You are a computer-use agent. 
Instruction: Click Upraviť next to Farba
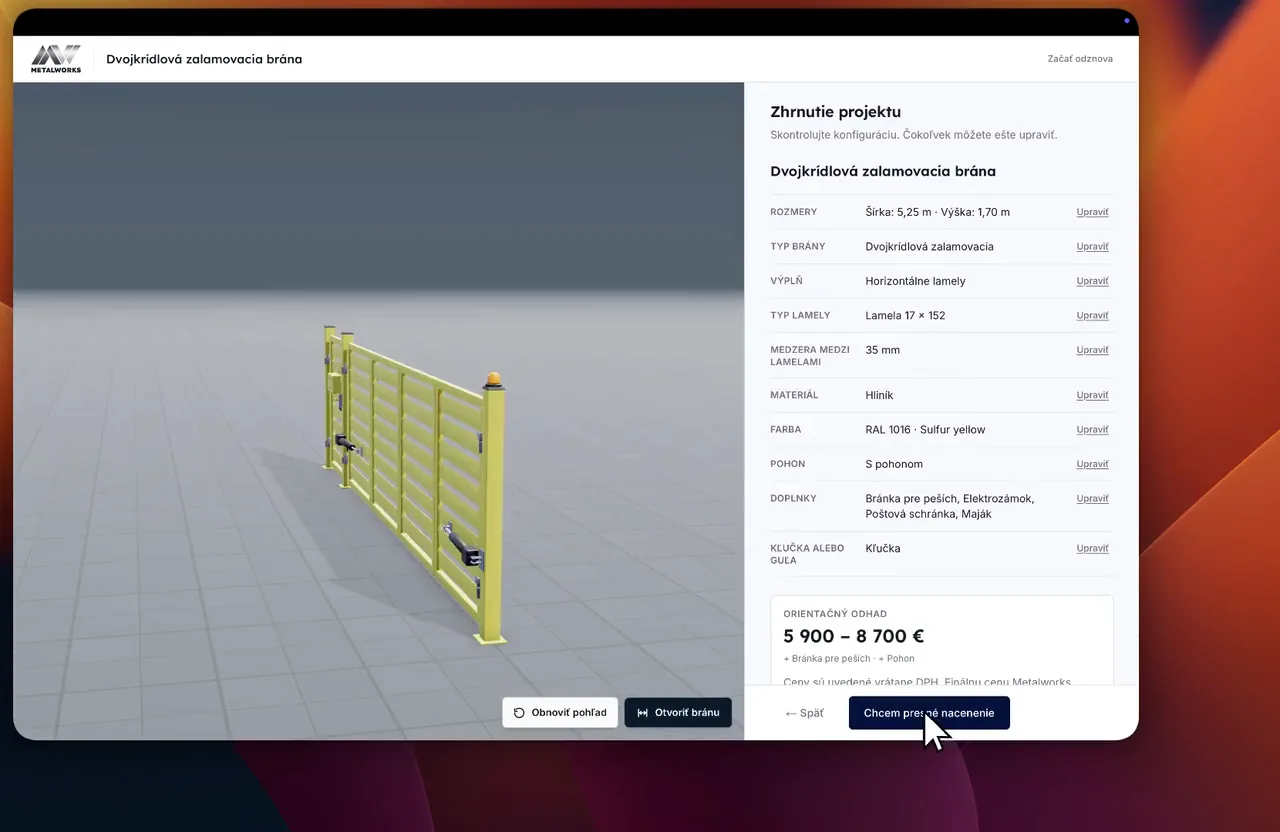pyautogui.click(x=1092, y=430)
